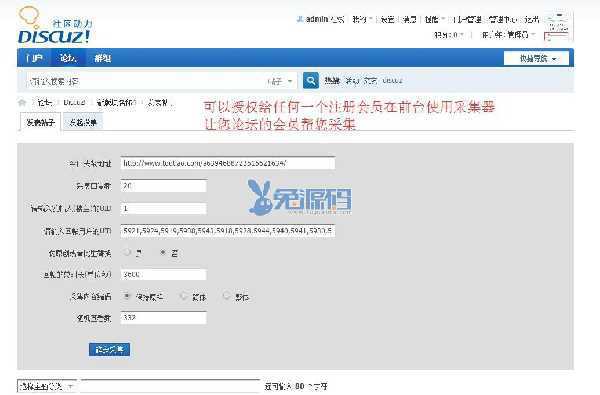Select the middle radio in the three-option row
This screenshot has width=600, height=395.
pyautogui.click(x=184, y=296)
